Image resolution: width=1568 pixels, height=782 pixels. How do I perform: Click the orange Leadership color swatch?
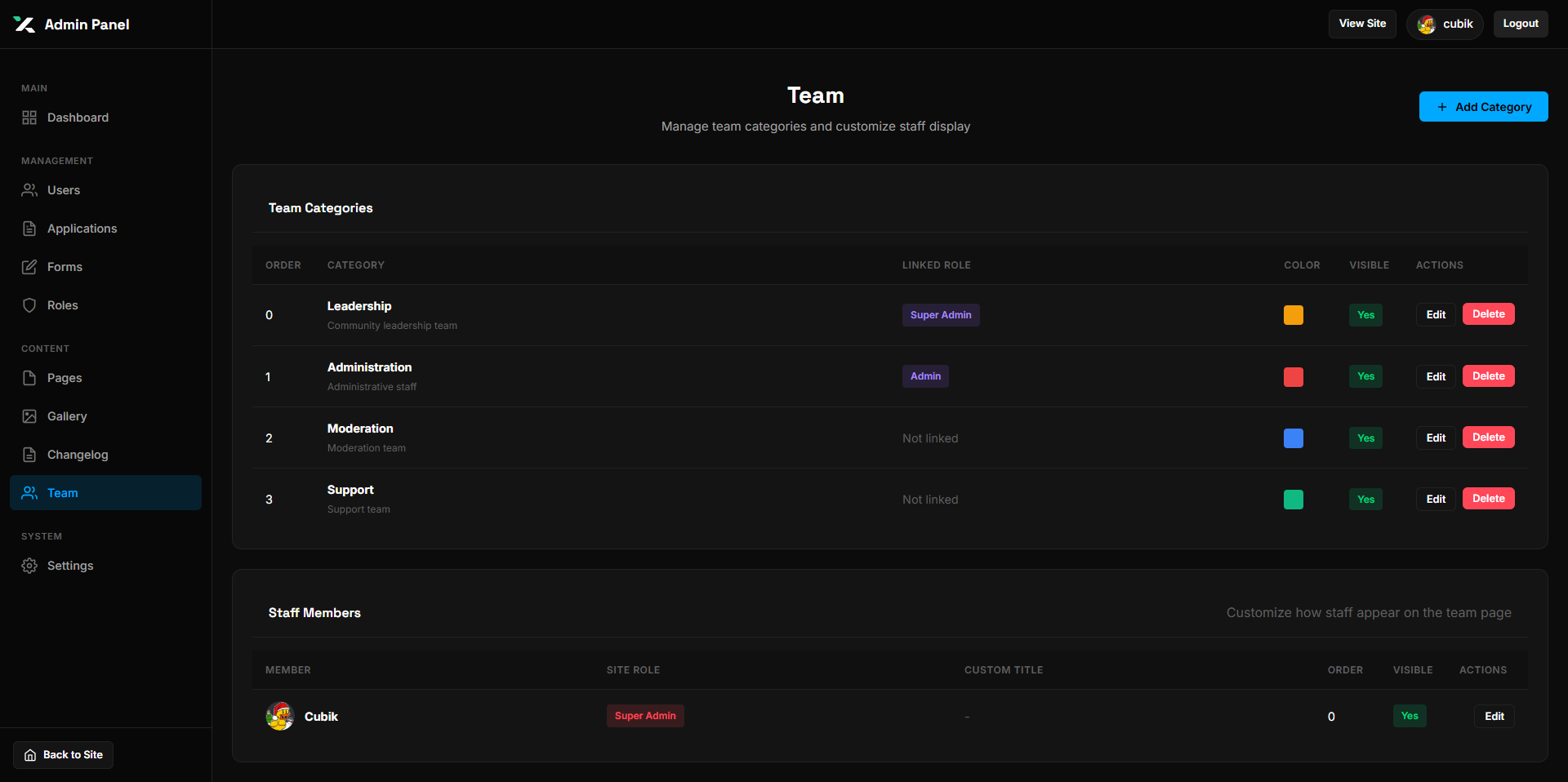tap(1294, 315)
